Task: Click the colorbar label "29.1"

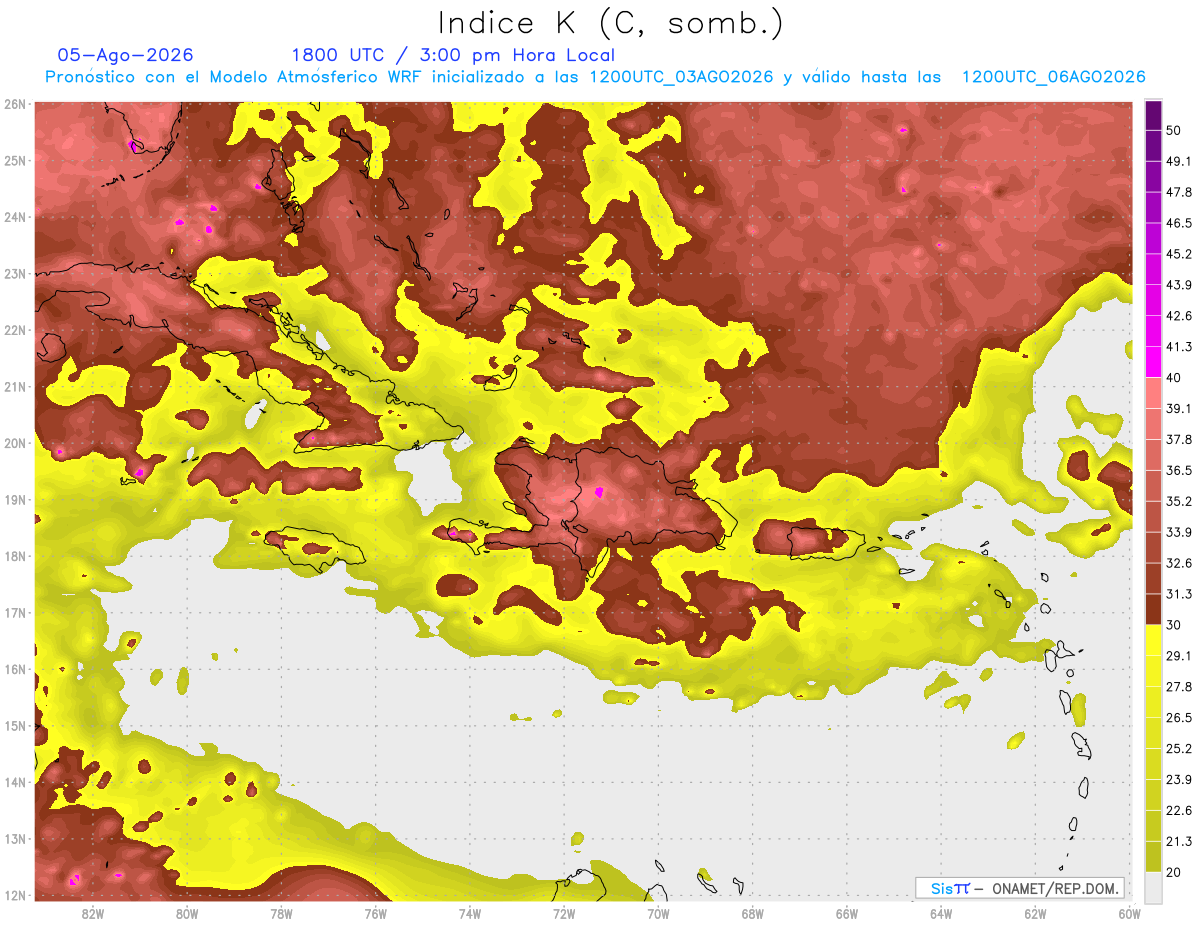Action: [x=1178, y=656]
